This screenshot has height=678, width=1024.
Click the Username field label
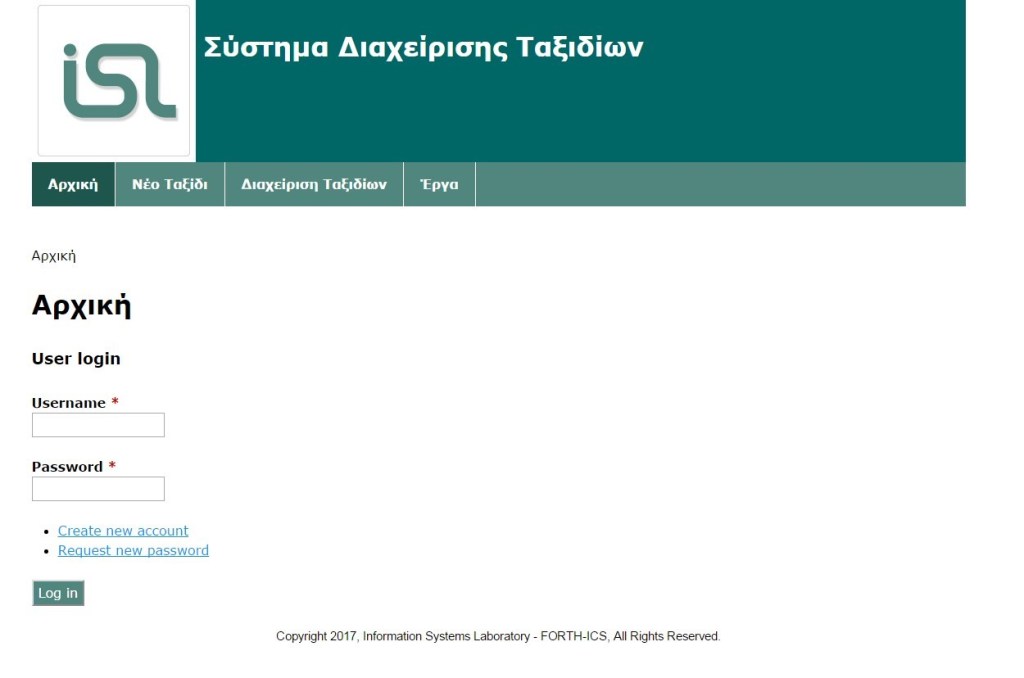coord(68,403)
